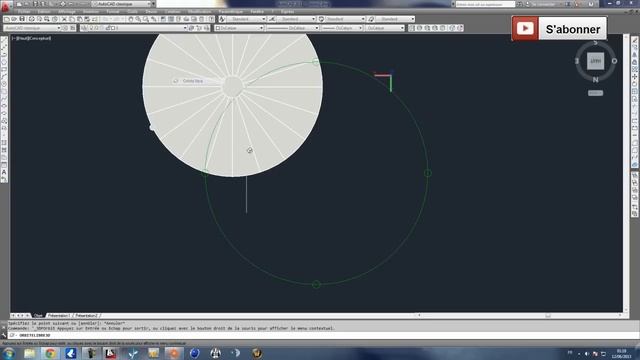The width and height of the screenshot is (640, 360).
Task: Select the Zoom realtime magnifier tool
Action: (138, 19)
